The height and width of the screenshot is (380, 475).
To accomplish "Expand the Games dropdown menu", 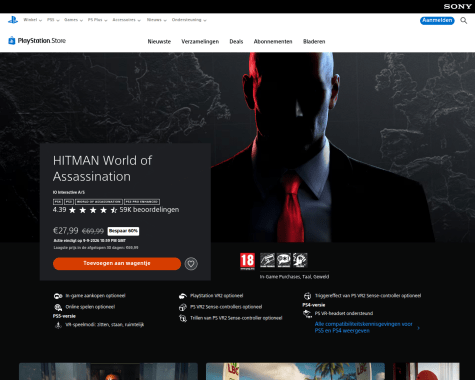I will click(73, 20).
